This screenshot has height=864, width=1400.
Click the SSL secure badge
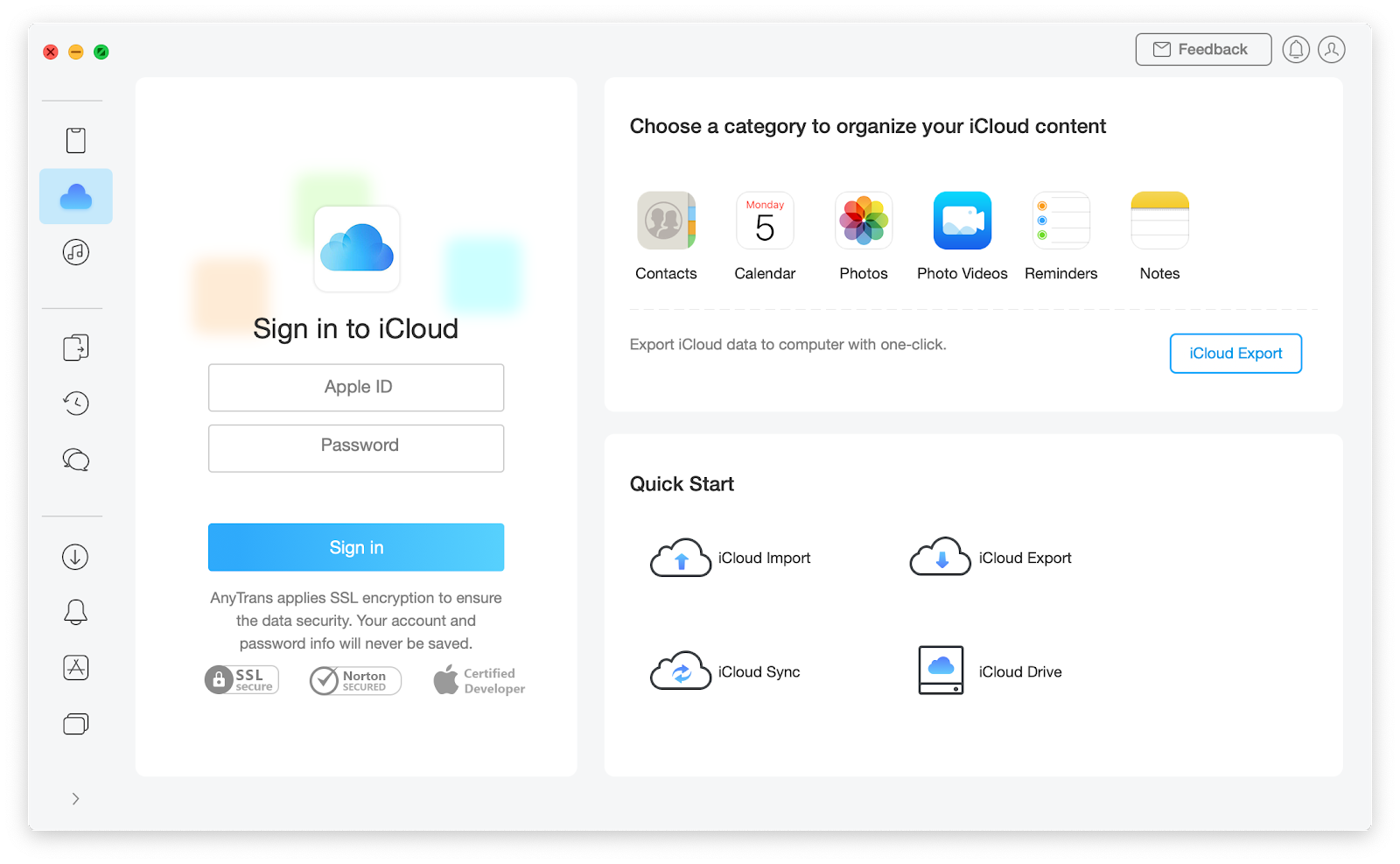(x=241, y=680)
